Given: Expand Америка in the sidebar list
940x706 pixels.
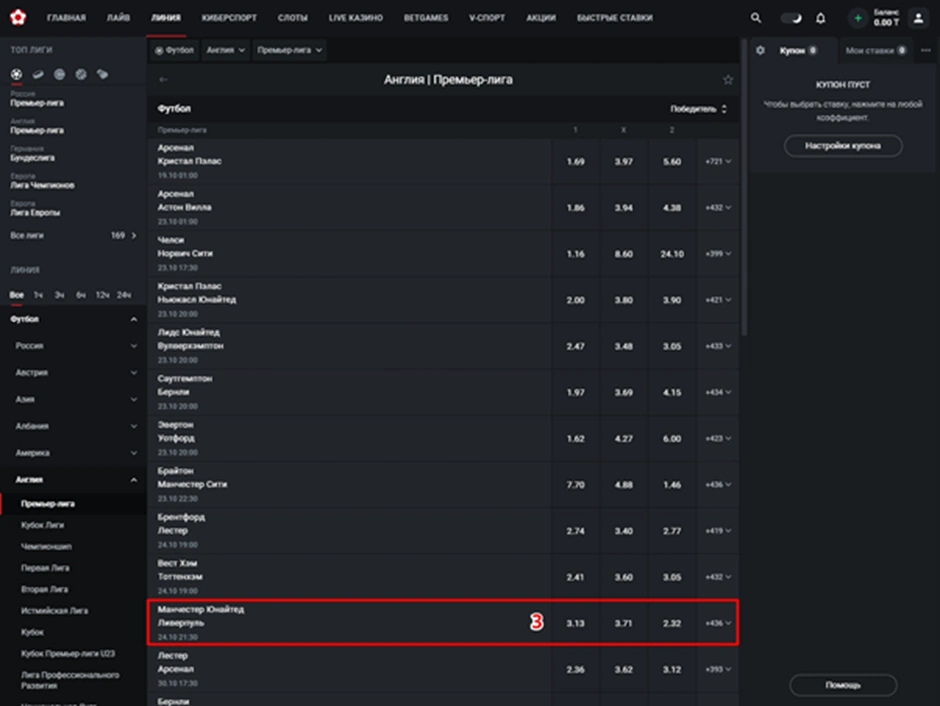Looking at the screenshot, I should click(134, 453).
